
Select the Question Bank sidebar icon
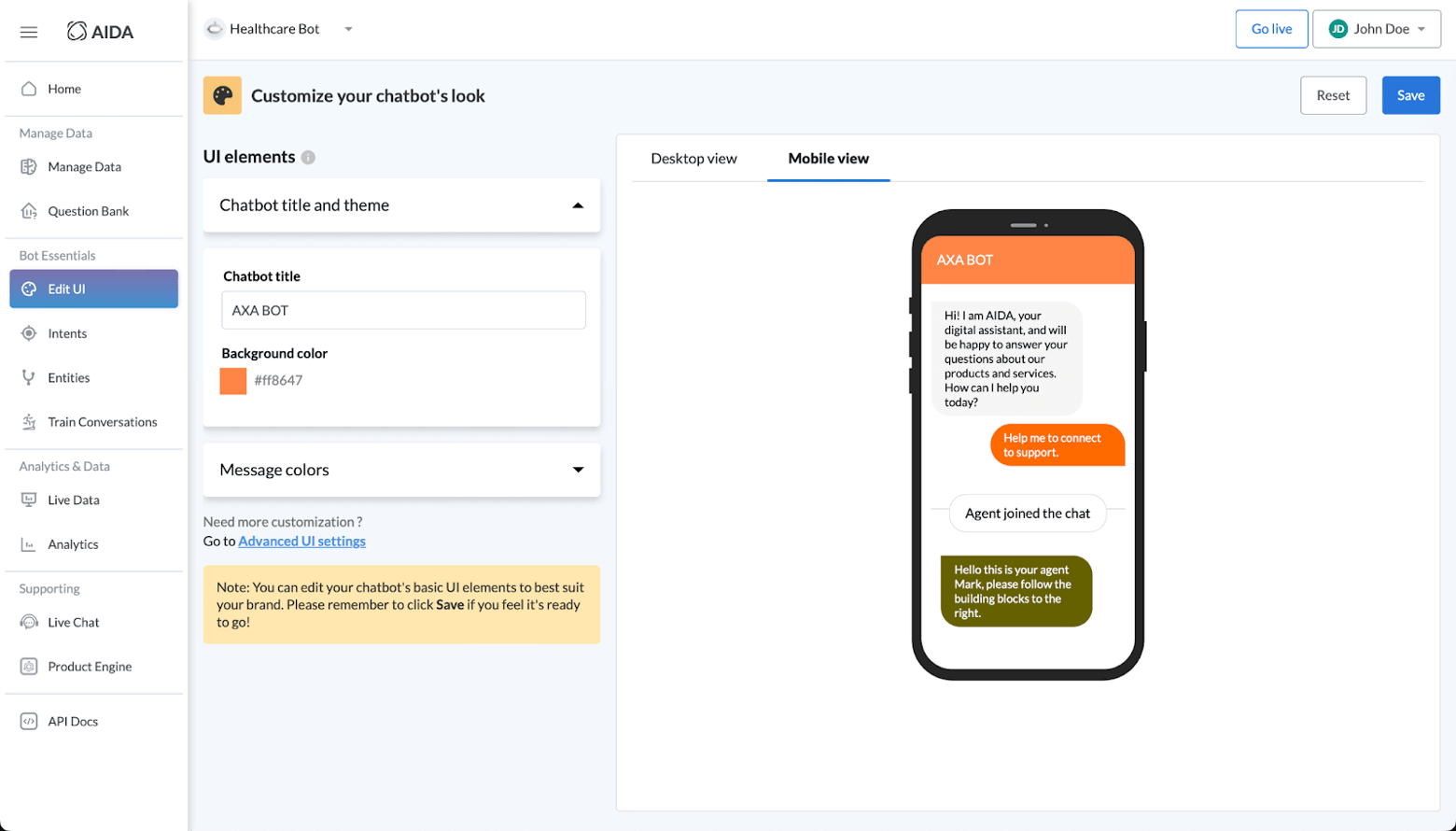[x=29, y=210]
